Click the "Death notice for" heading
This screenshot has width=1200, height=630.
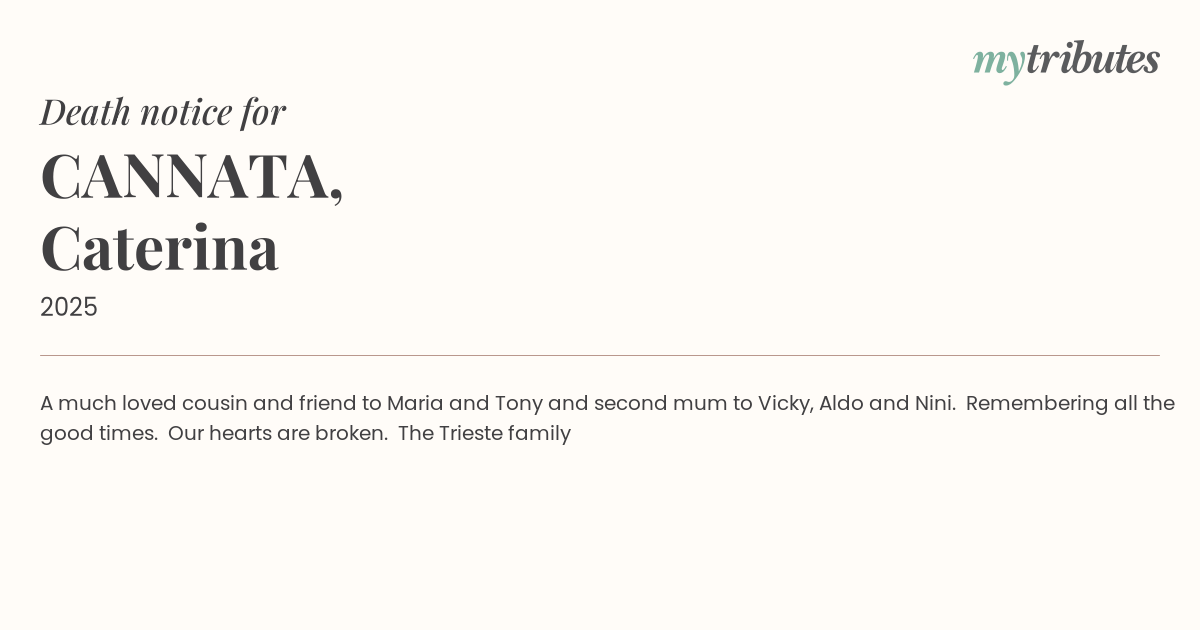tap(163, 112)
